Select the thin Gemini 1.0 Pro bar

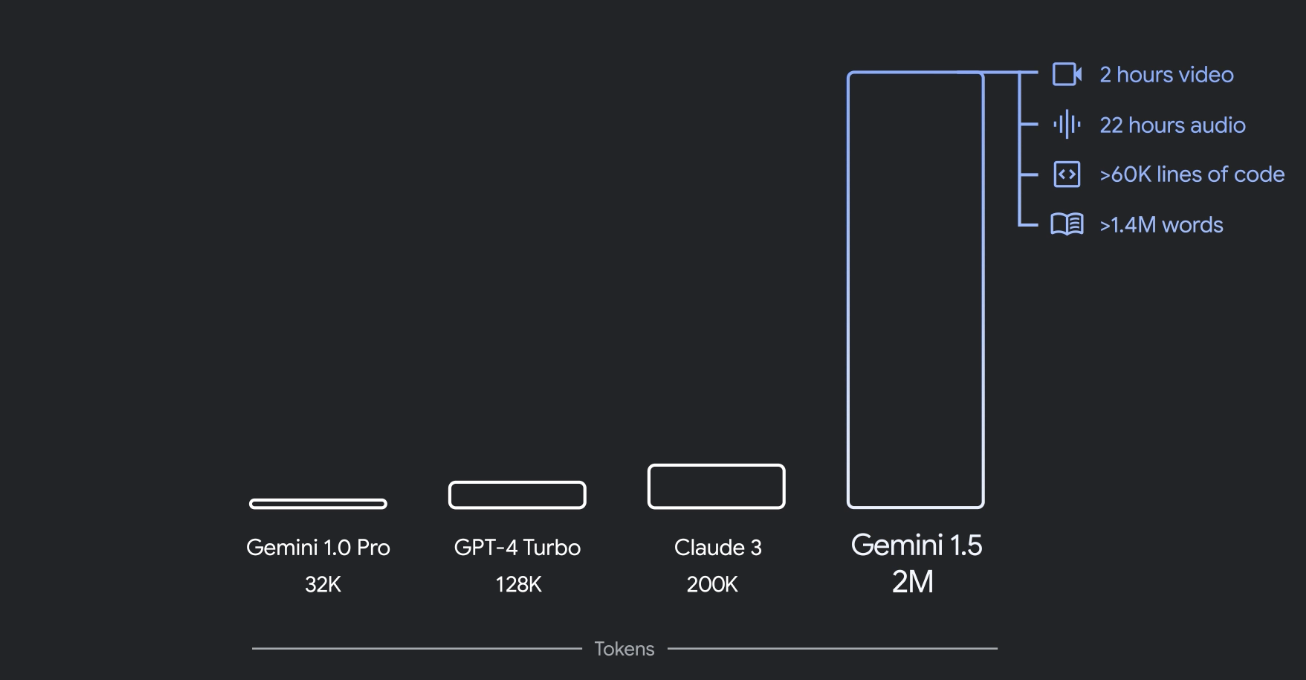click(318, 504)
